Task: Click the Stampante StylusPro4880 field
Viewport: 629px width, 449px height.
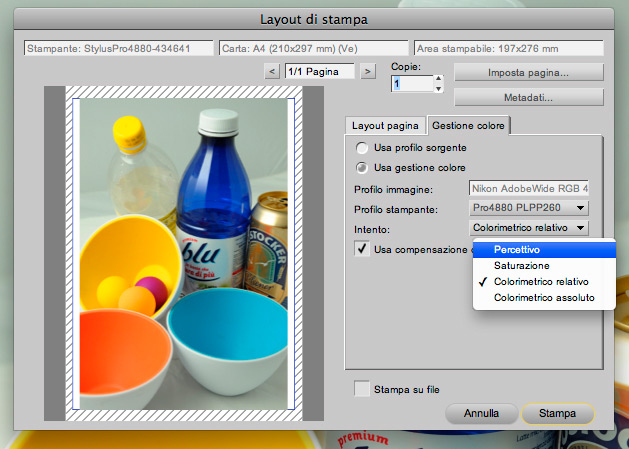Action: click(x=118, y=49)
